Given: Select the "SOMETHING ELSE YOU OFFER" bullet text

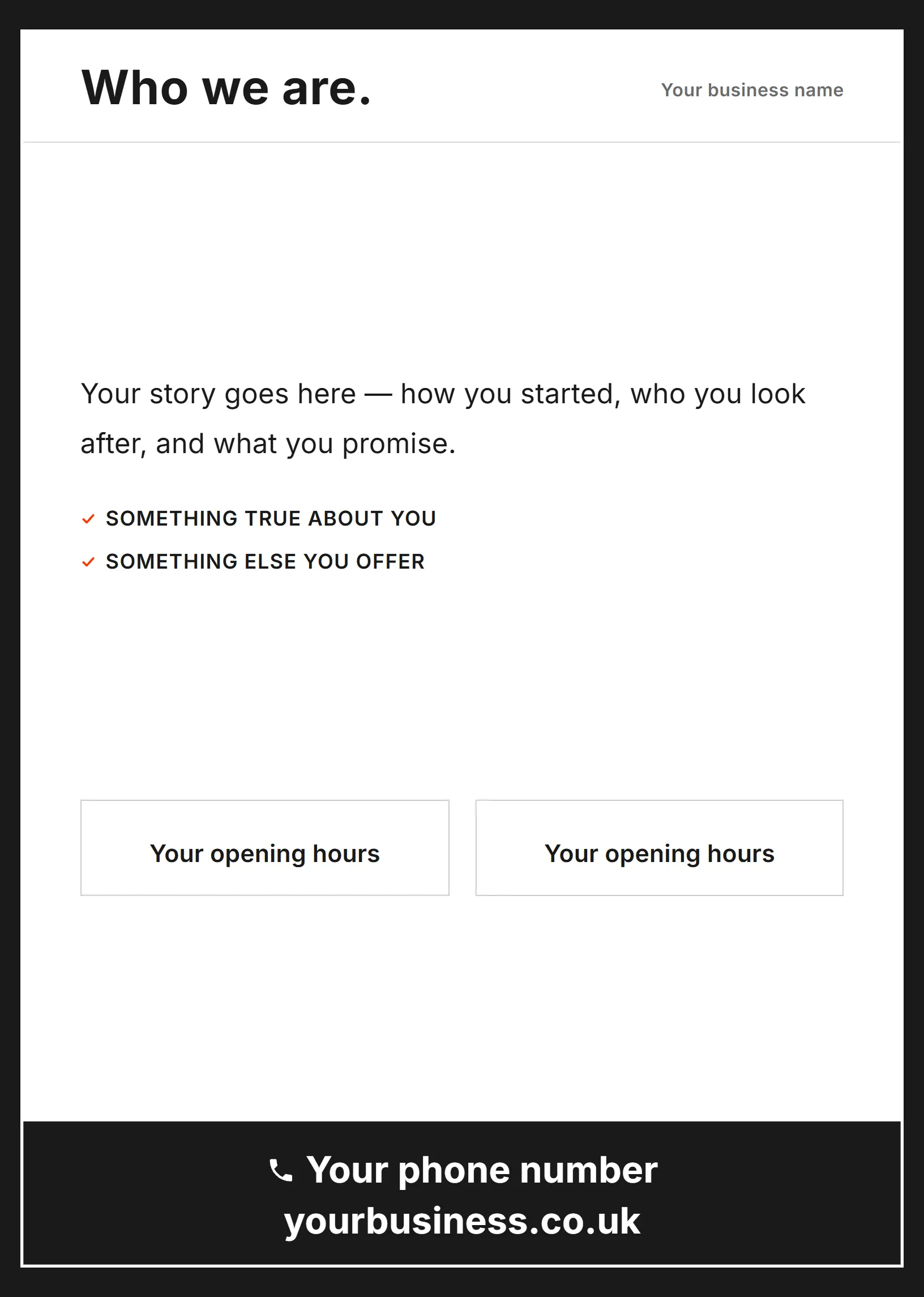Looking at the screenshot, I should click(265, 562).
